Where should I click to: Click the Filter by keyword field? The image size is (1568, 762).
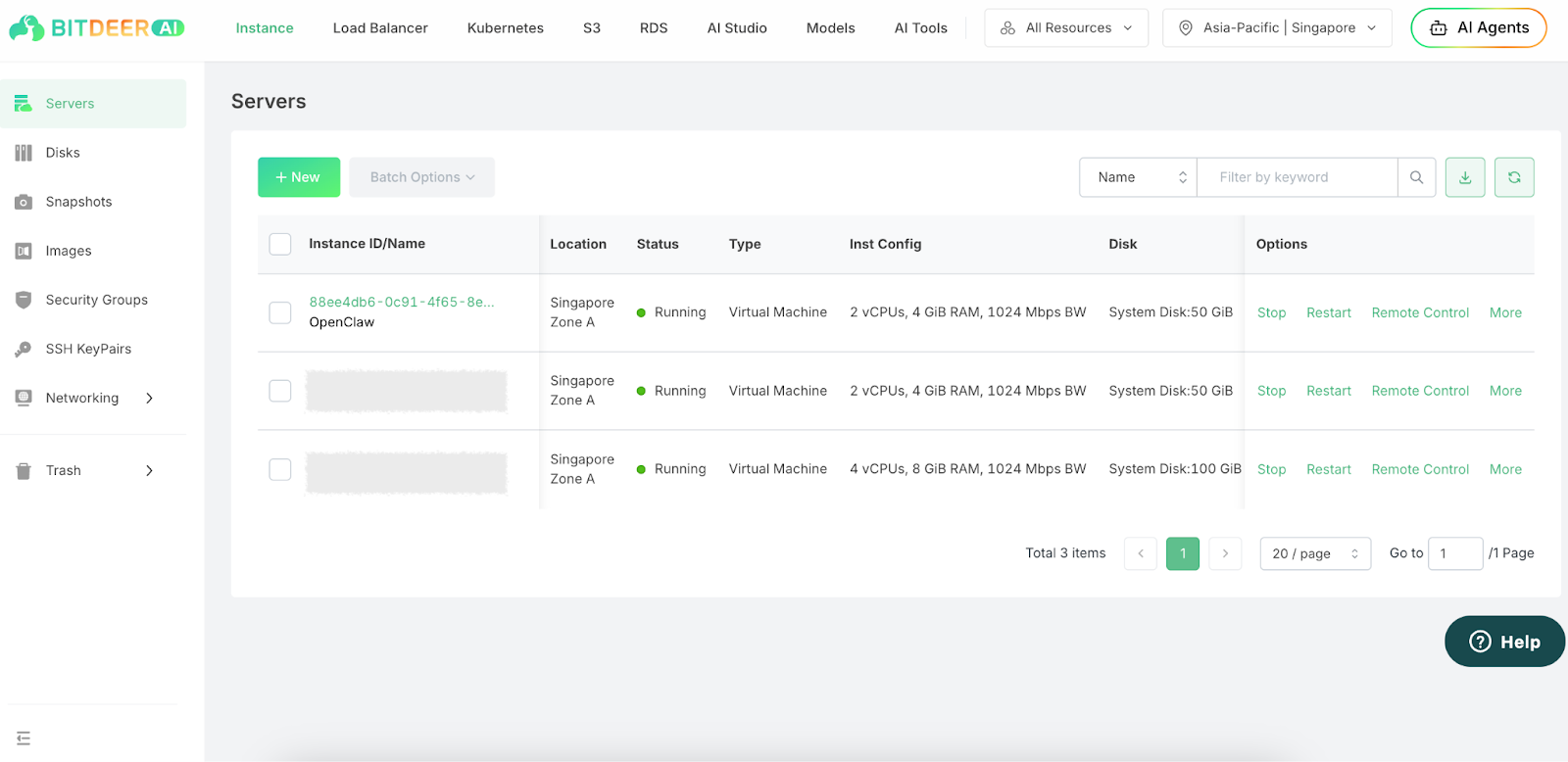1296,177
